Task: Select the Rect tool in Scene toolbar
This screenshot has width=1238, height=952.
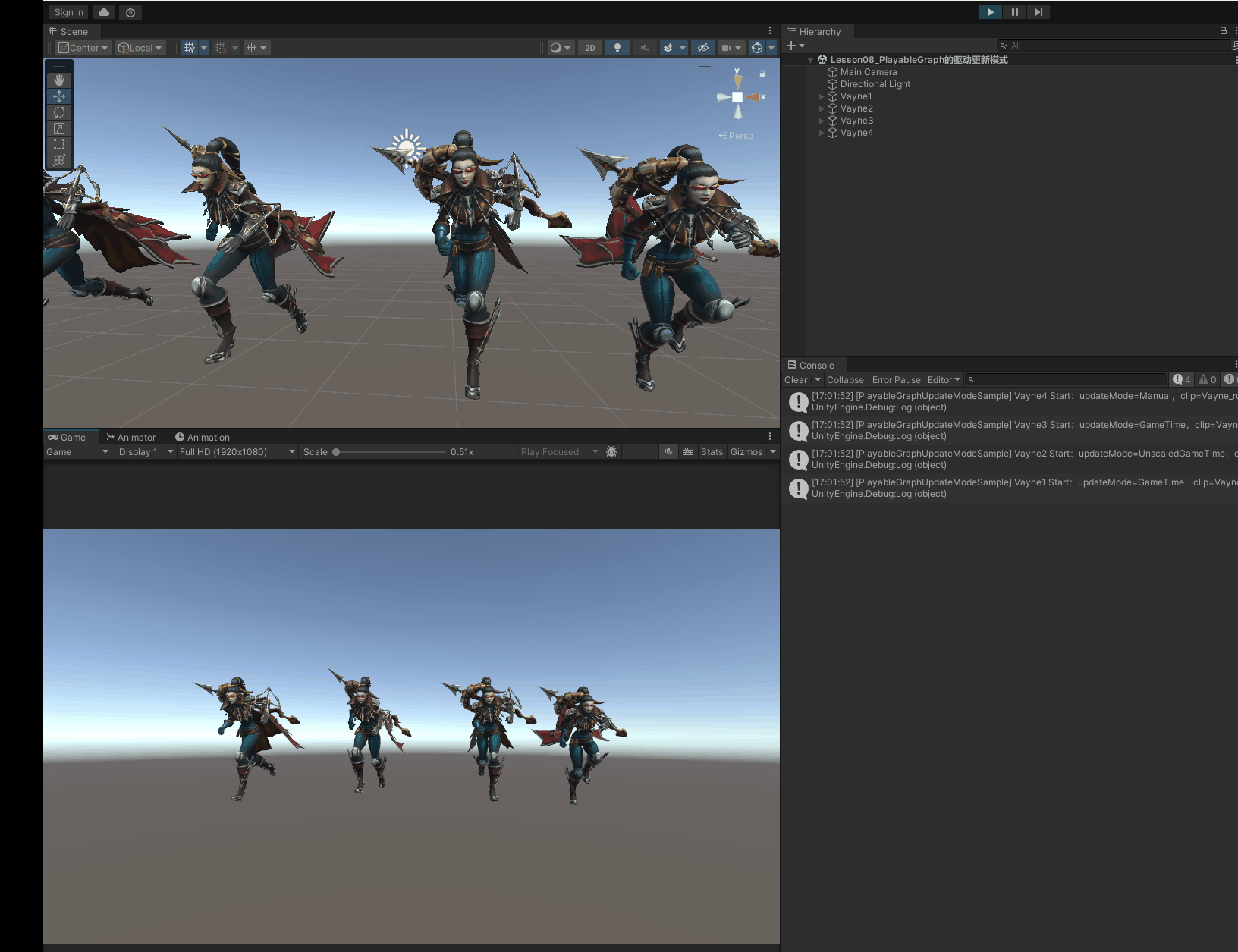Action: 59,144
